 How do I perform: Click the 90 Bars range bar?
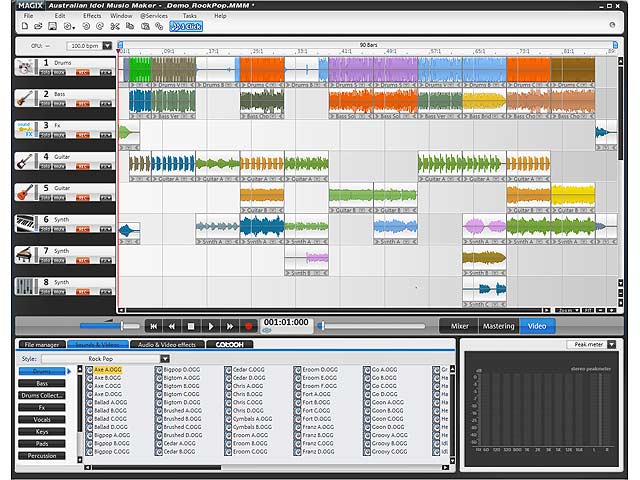point(368,44)
